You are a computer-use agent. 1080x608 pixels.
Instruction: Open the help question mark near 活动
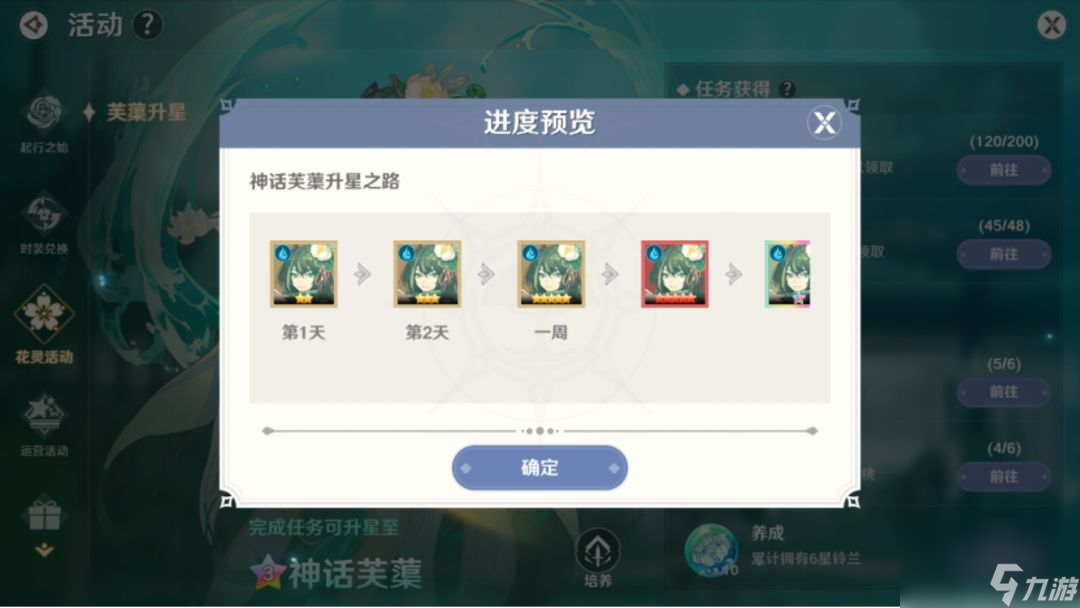coord(147,25)
